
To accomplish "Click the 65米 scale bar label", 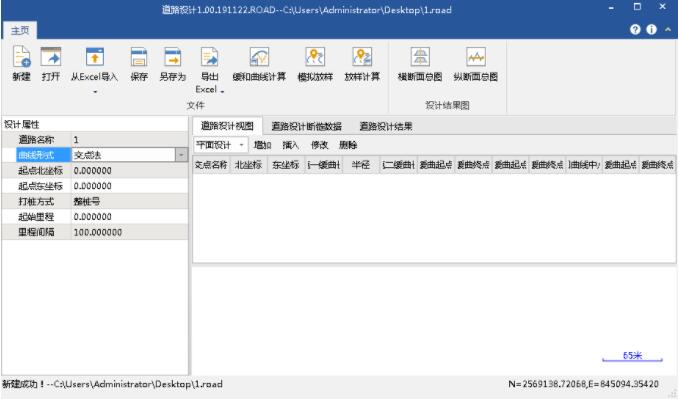I will [x=632, y=355].
